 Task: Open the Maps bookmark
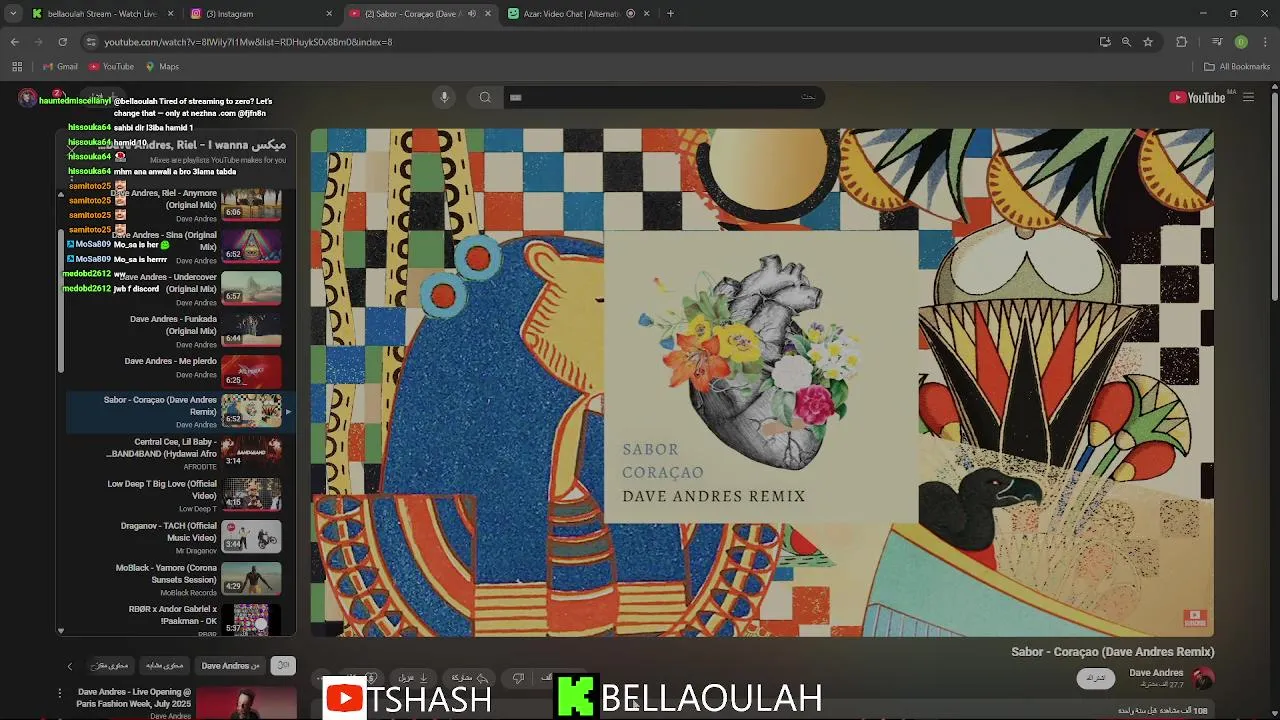(x=162, y=67)
